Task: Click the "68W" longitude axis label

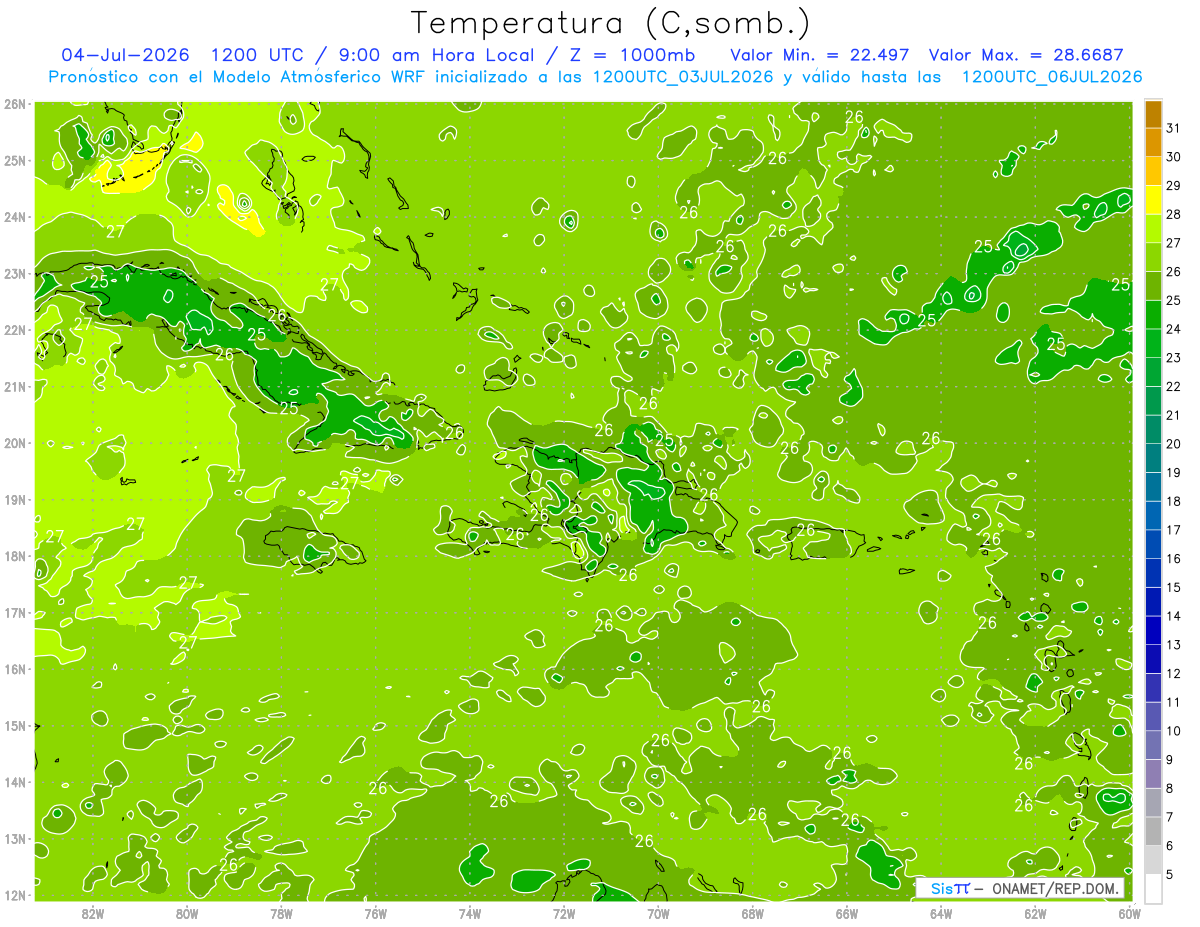Action: (752, 913)
